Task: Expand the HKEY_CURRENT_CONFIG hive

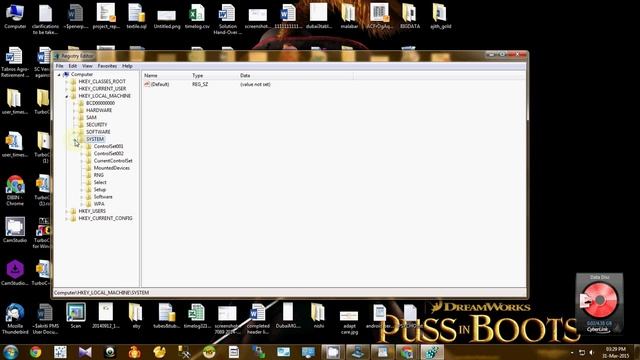Action: click(x=67, y=218)
